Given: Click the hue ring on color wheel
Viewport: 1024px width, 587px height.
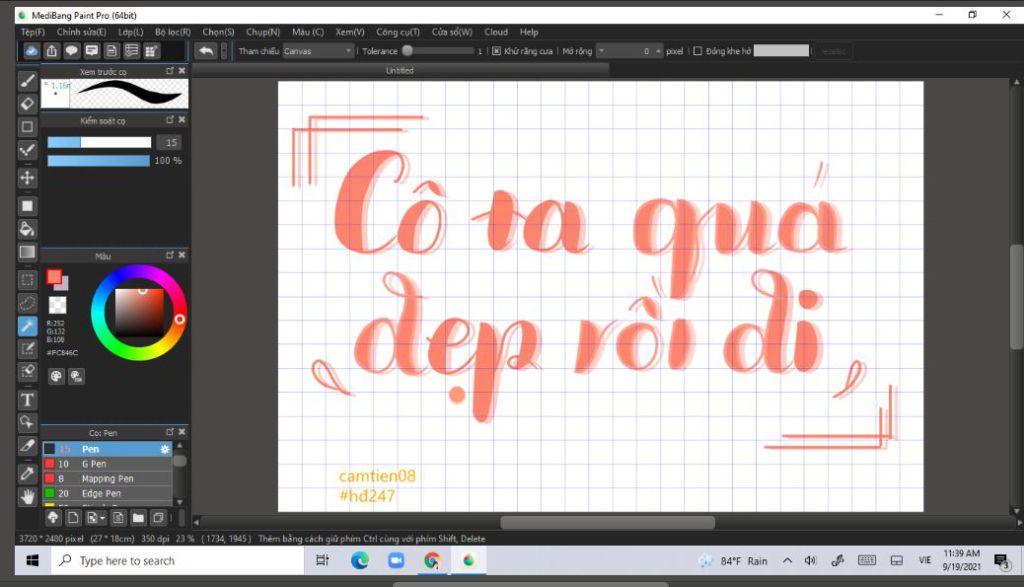Looking at the screenshot, I should click(x=138, y=313).
